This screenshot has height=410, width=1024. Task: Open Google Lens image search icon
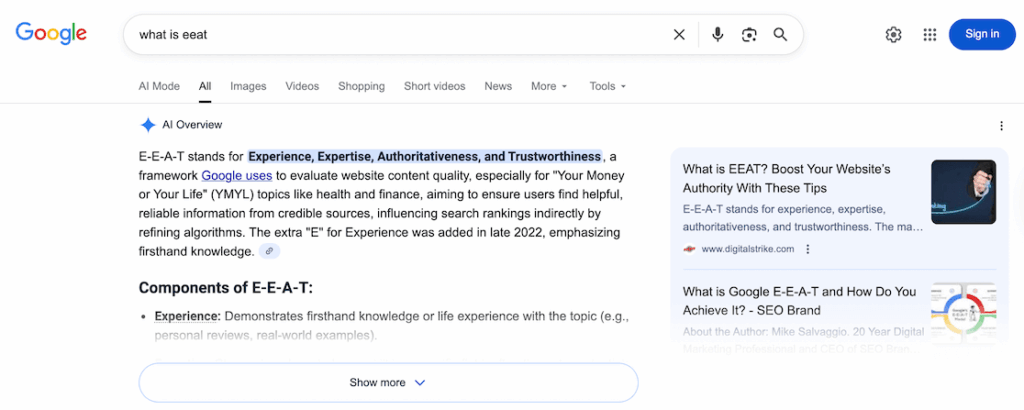(748, 35)
